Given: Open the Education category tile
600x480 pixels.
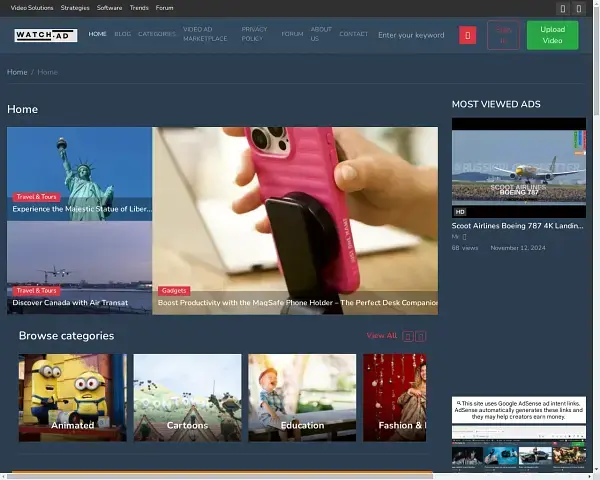Looking at the screenshot, I should (302, 398).
